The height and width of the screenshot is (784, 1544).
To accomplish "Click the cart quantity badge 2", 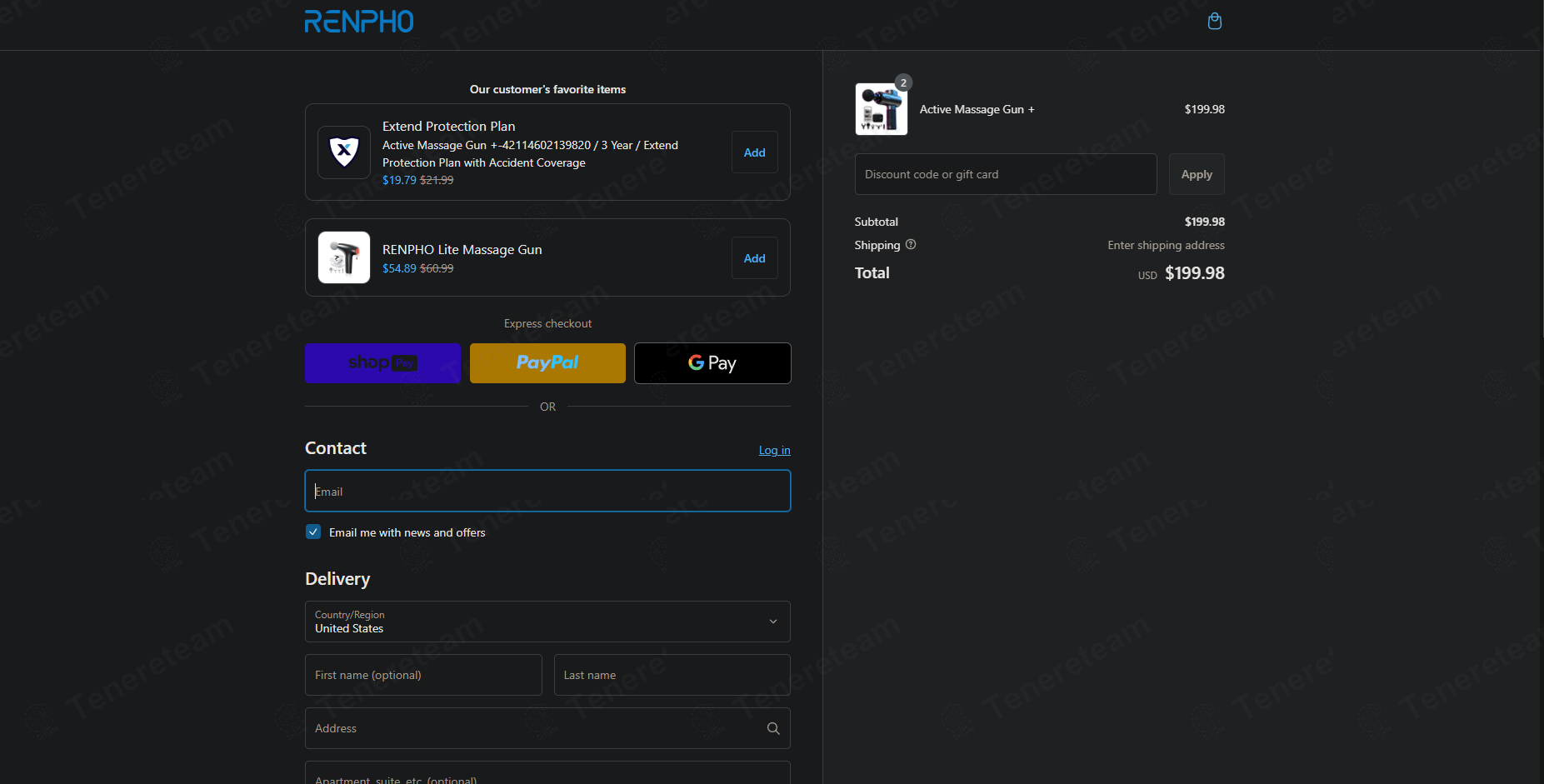I will (x=903, y=82).
